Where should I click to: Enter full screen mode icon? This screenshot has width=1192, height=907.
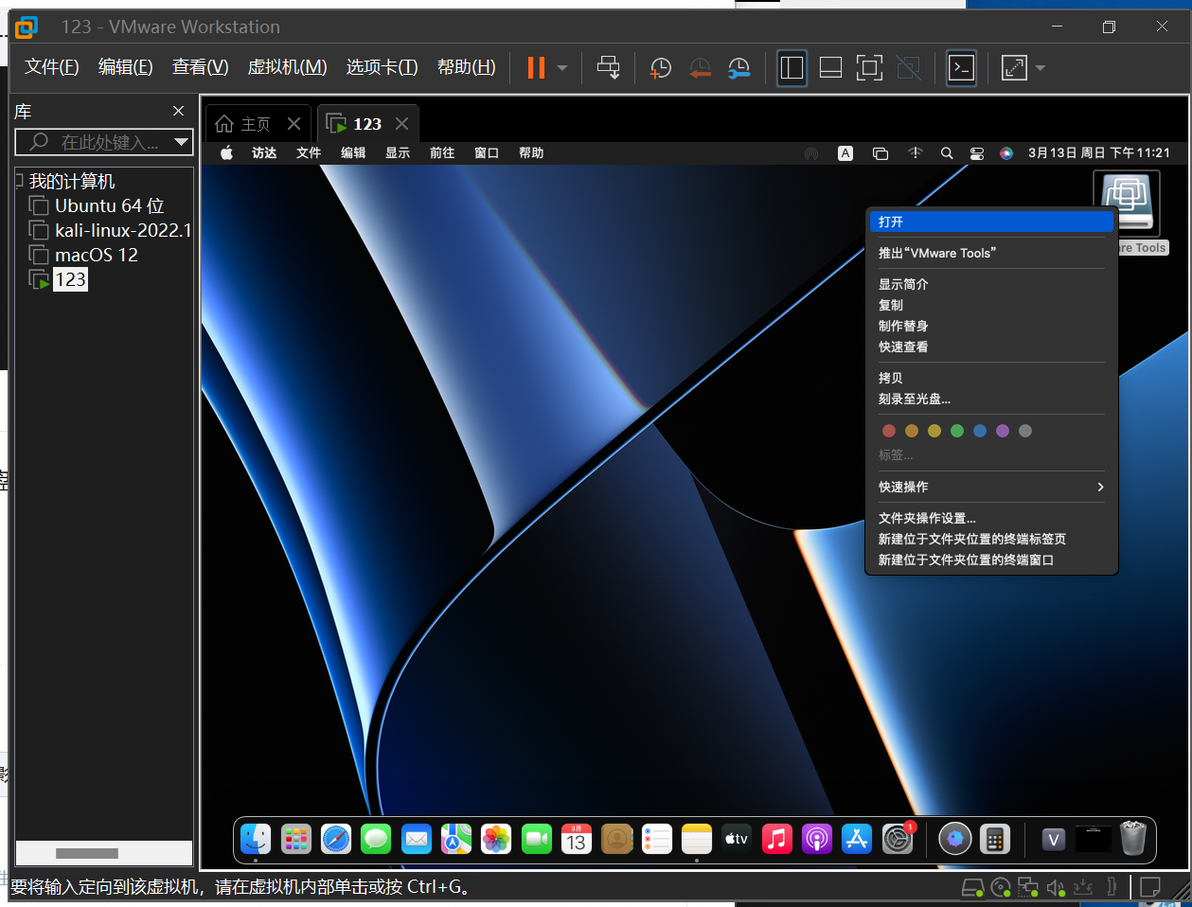pyautogui.click(x=1013, y=68)
